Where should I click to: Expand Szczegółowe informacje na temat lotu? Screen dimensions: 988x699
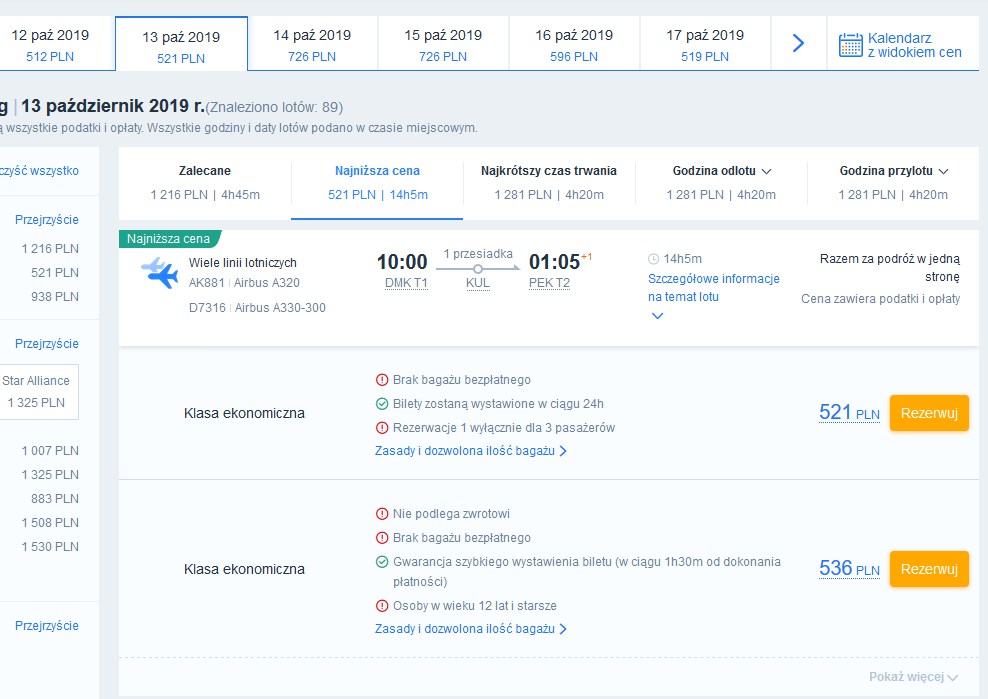click(x=713, y=288)
